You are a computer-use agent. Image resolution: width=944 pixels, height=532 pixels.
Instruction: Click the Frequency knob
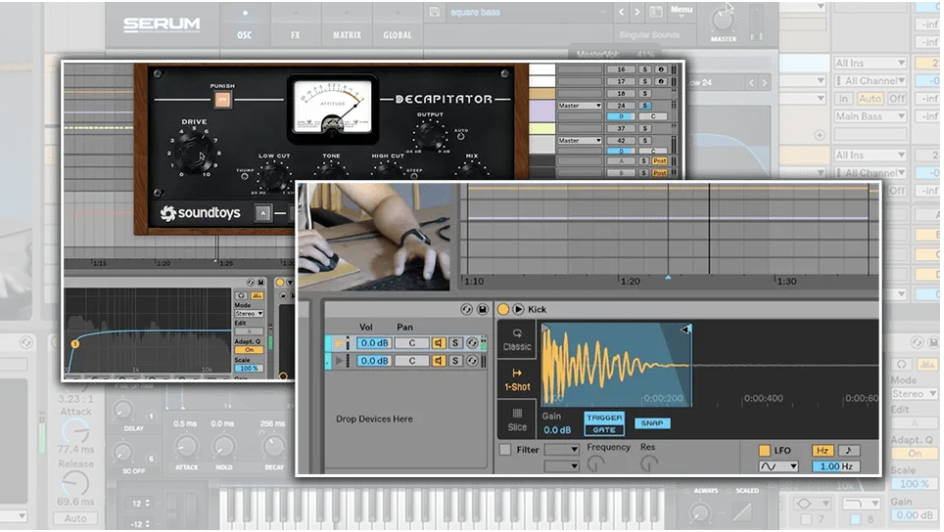[595, 463]
